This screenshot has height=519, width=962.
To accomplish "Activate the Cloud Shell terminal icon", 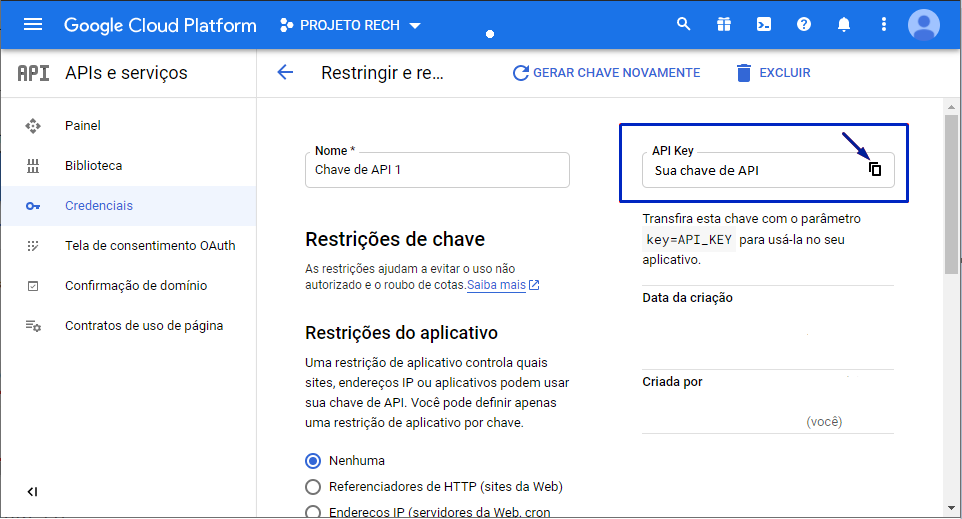I will tap(764, 25).
